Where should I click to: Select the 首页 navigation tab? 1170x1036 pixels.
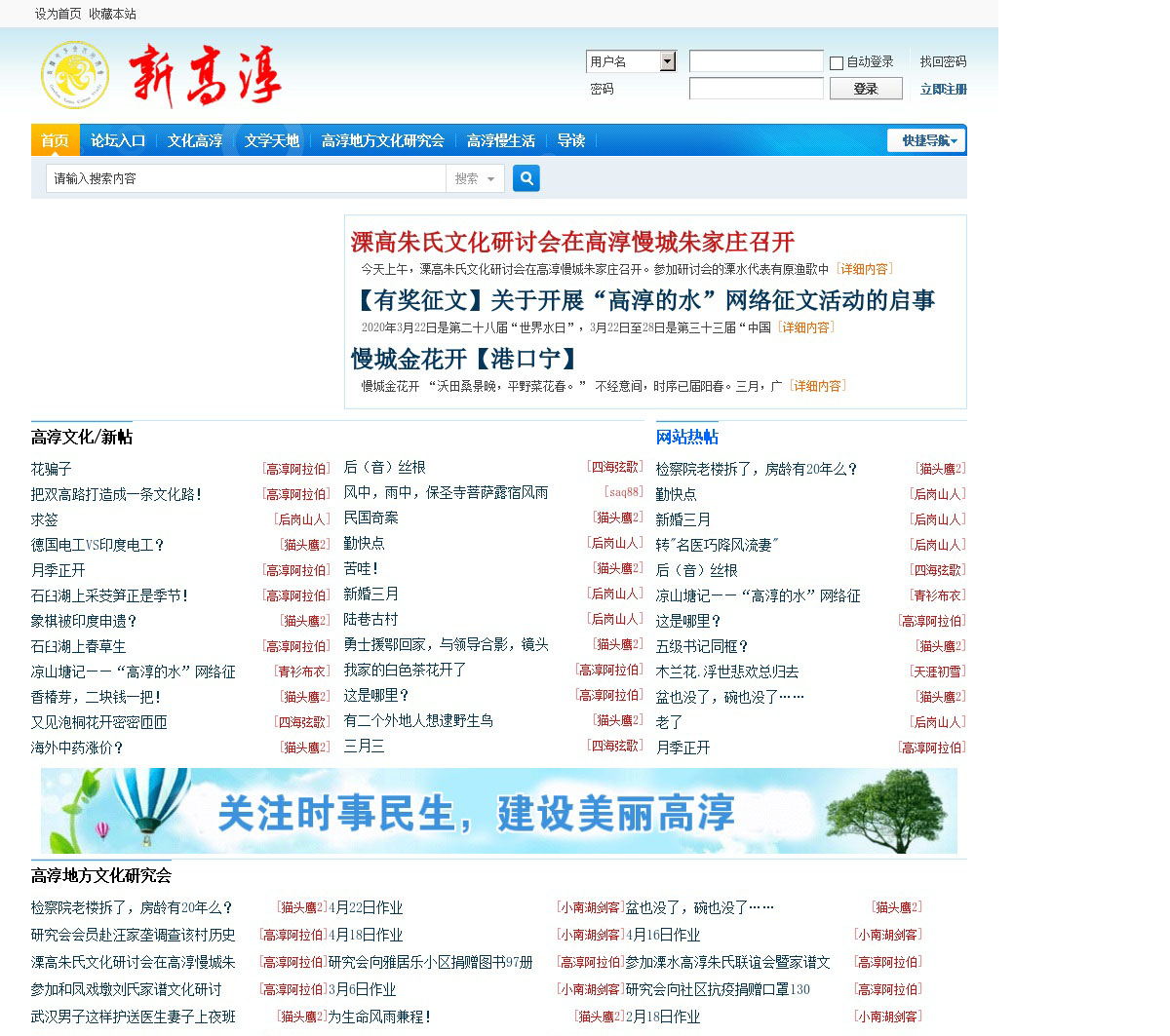coord(55,140)
